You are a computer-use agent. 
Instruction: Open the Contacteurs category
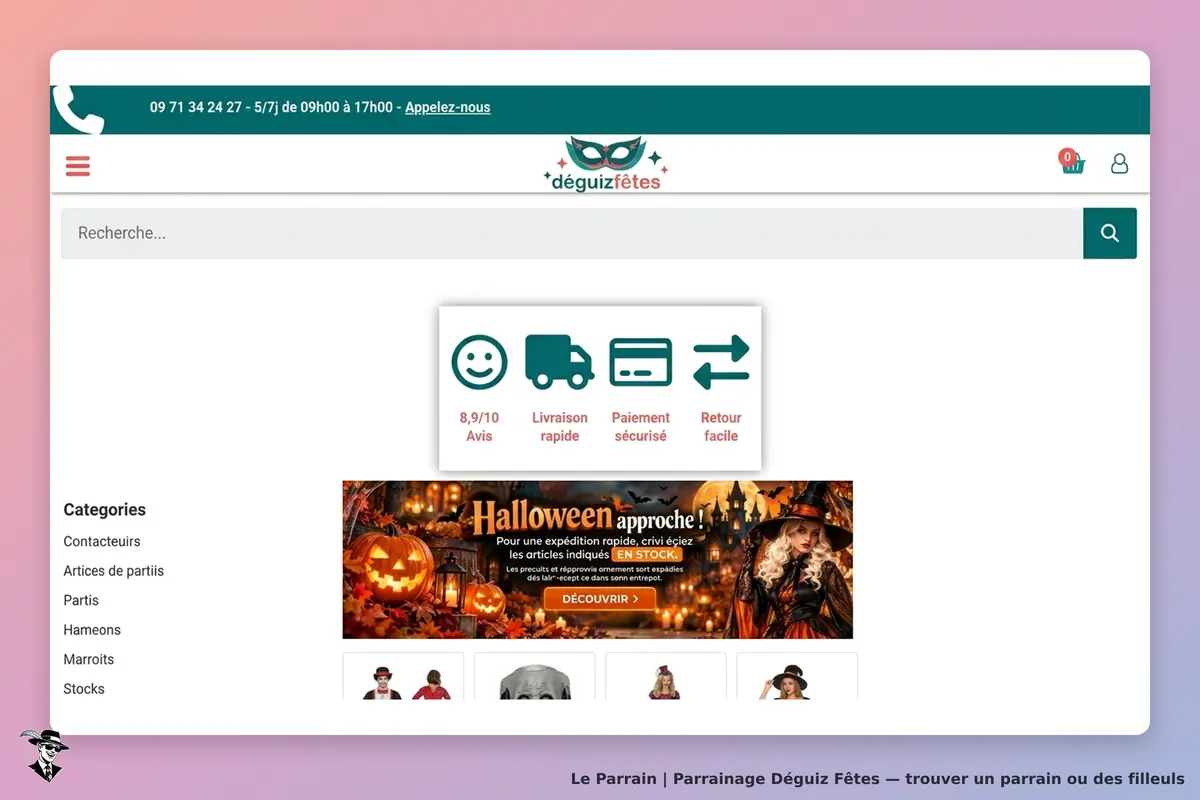[102, 541]
